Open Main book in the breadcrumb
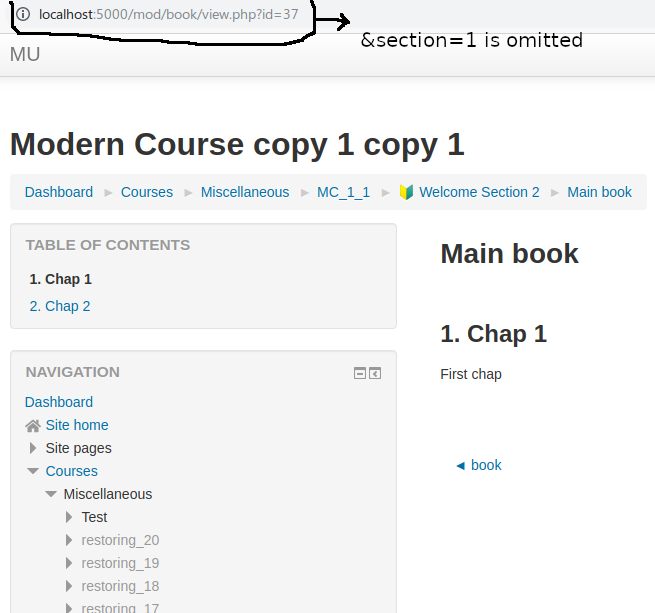 pos(599,192)
